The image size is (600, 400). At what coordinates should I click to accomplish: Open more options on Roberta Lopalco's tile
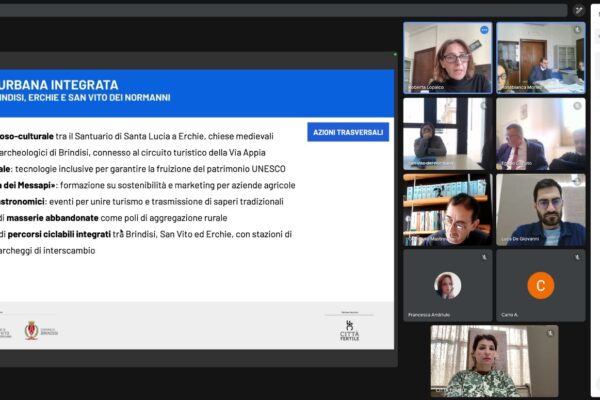click(x=484, y=30)
